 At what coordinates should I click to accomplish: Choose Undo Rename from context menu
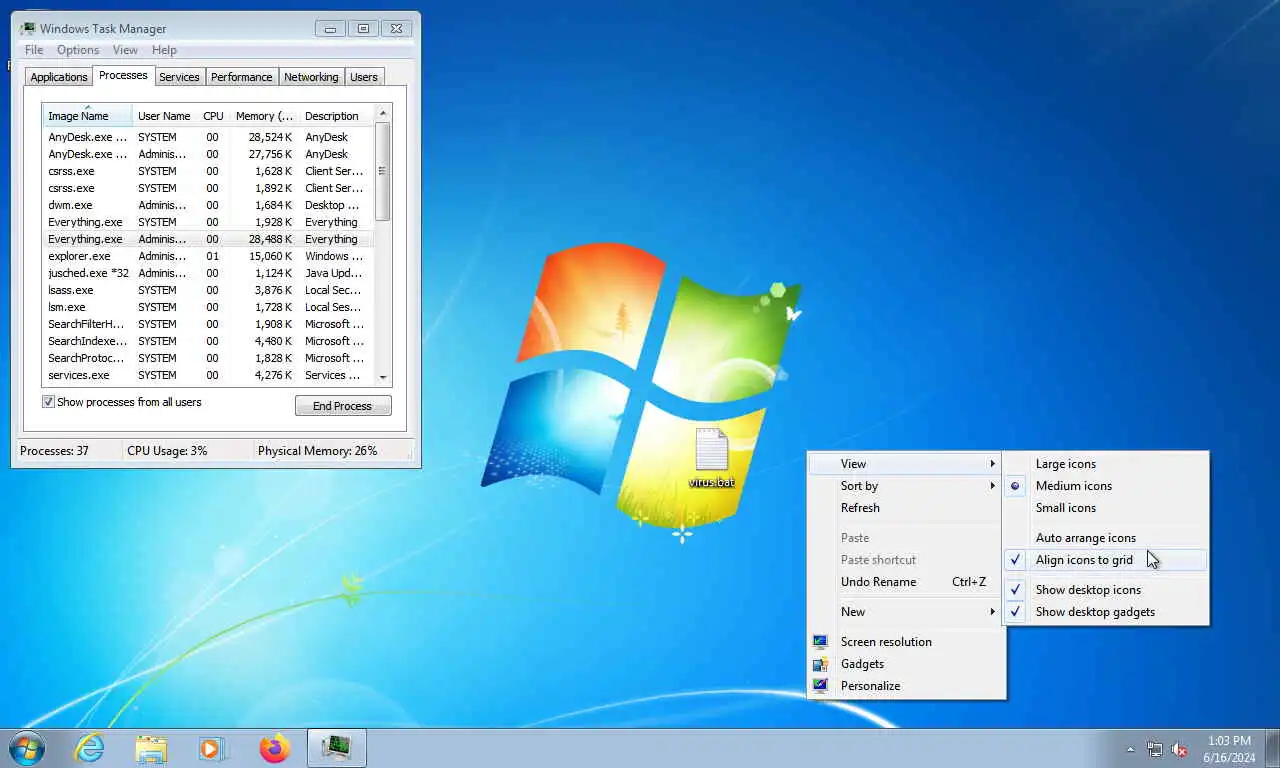[x=905, y=582]
